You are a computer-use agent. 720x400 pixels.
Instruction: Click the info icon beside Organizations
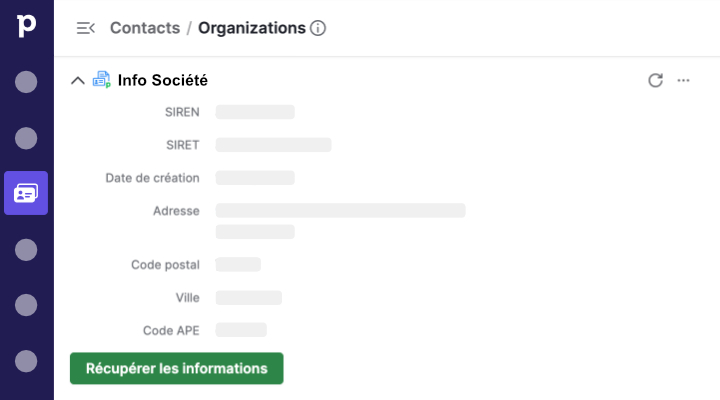pyautogui.click(x=318, y=28)
